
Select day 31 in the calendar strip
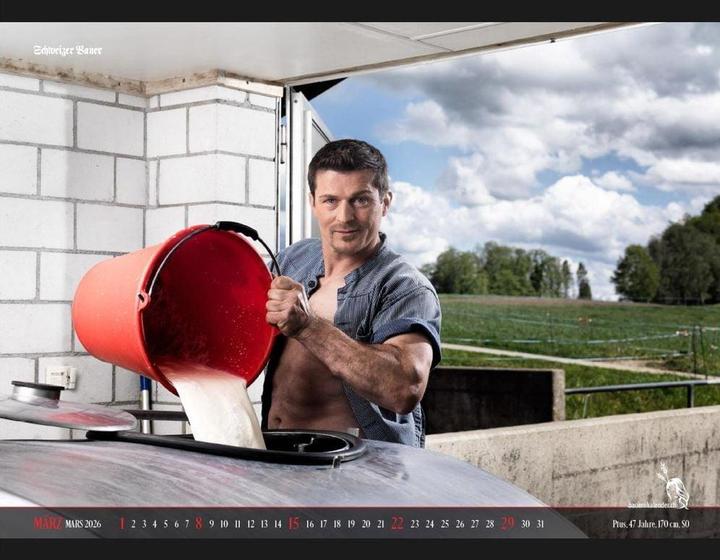click(540, 524)
